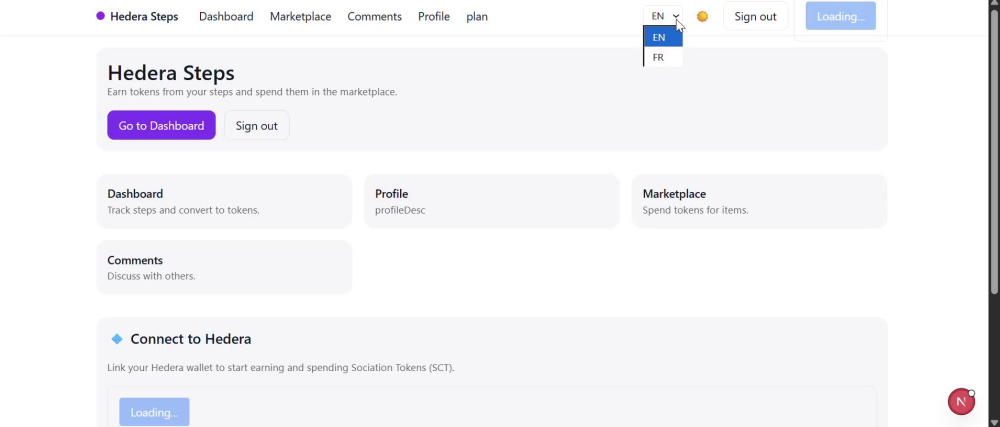Open Comments in the top navigation

pos(374,17)
